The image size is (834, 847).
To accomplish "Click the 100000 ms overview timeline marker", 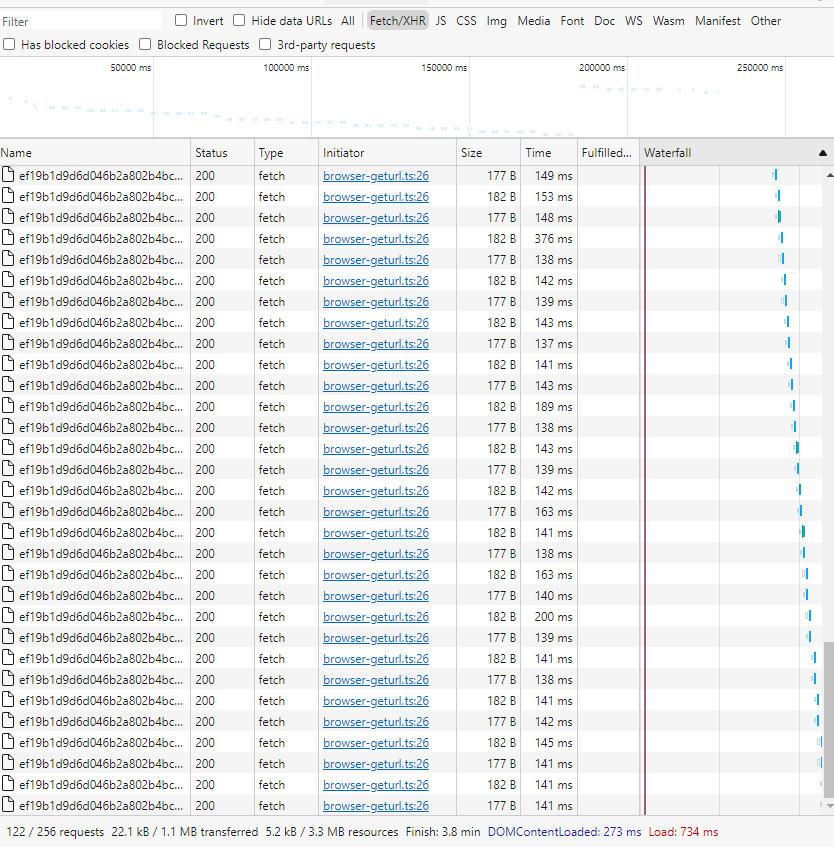I will tap(286, 68).
